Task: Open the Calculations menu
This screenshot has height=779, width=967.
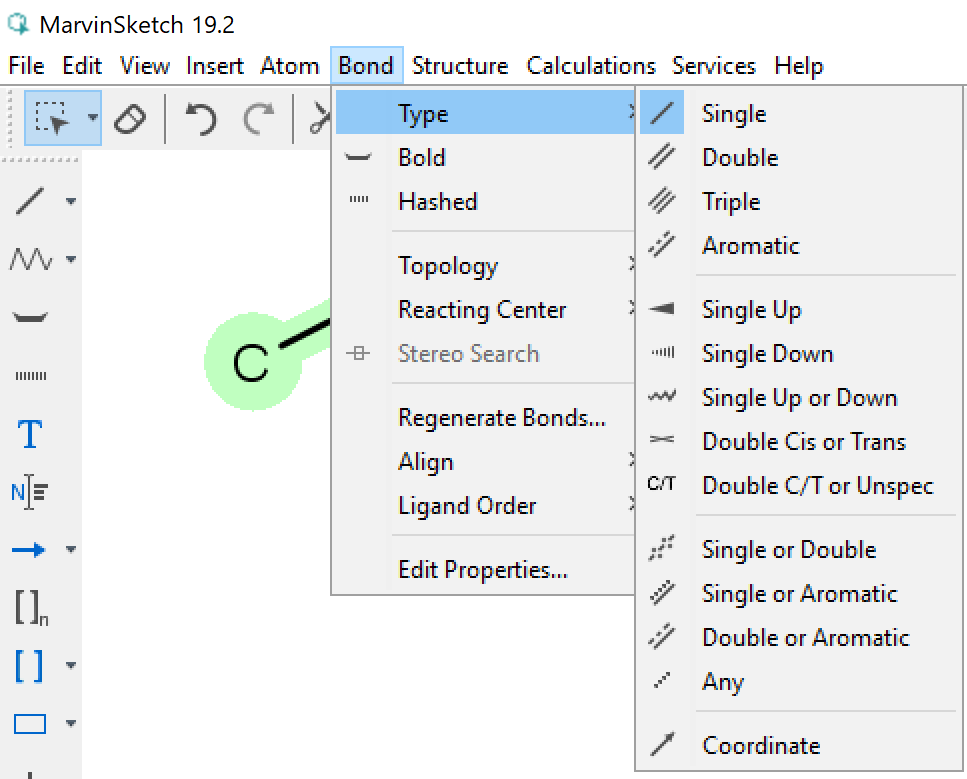Action: (x=590, y=66)
